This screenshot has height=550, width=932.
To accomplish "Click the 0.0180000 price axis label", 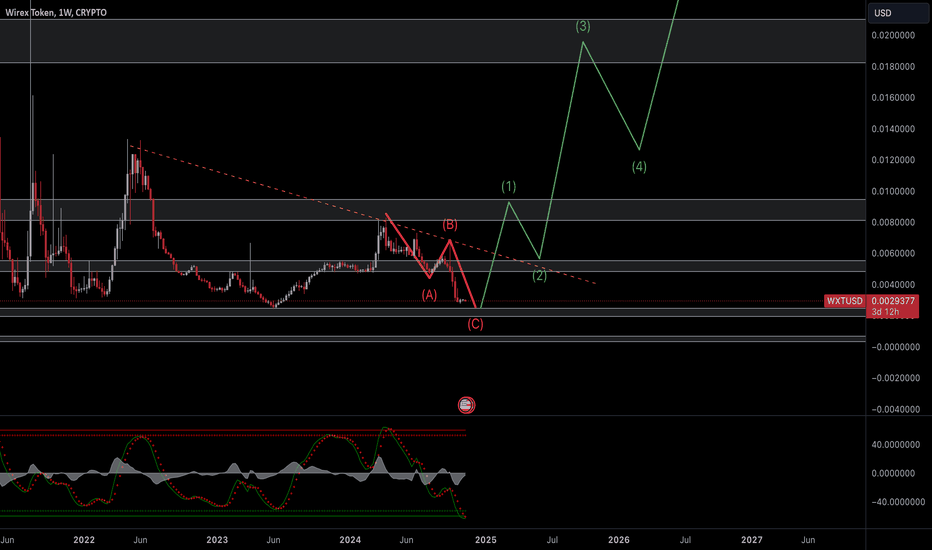I will [x=893, y=67].
